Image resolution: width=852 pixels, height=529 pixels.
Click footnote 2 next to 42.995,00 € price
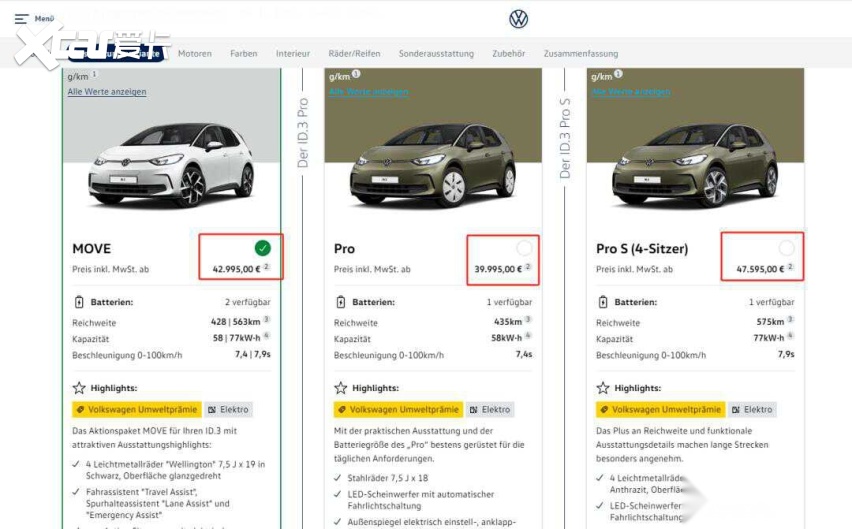point(266,267)
